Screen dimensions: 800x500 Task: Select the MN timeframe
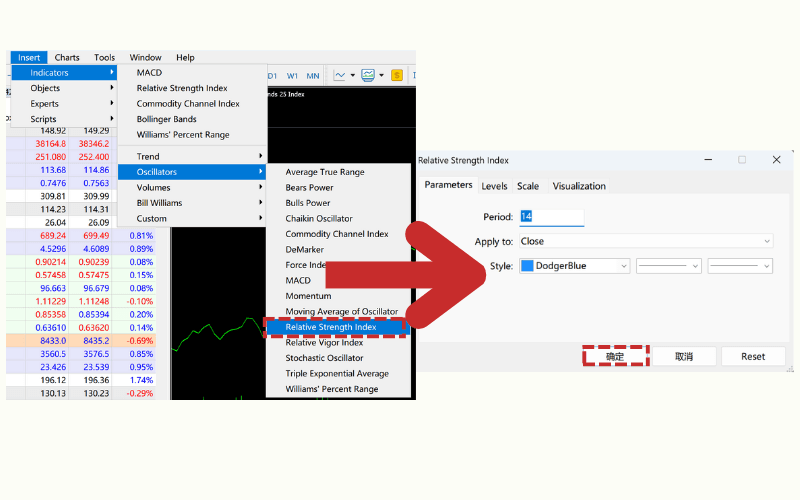tap(313, 76)
